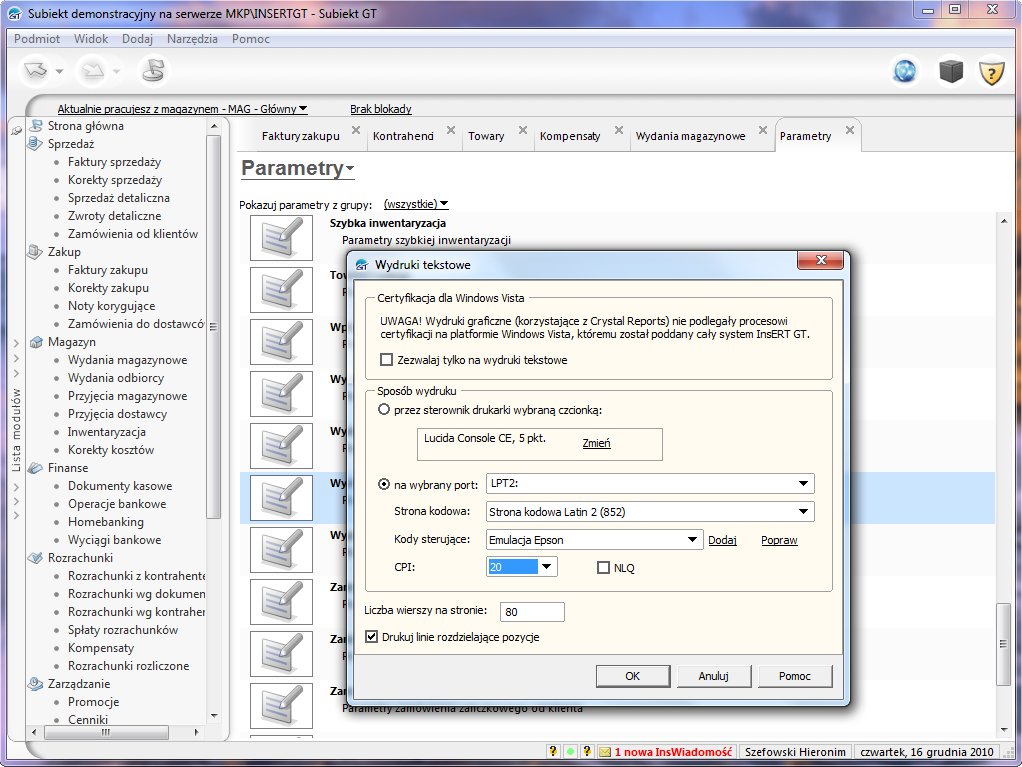
Task: Click the globe icon in the top toolbar
Action: point(905,71)
